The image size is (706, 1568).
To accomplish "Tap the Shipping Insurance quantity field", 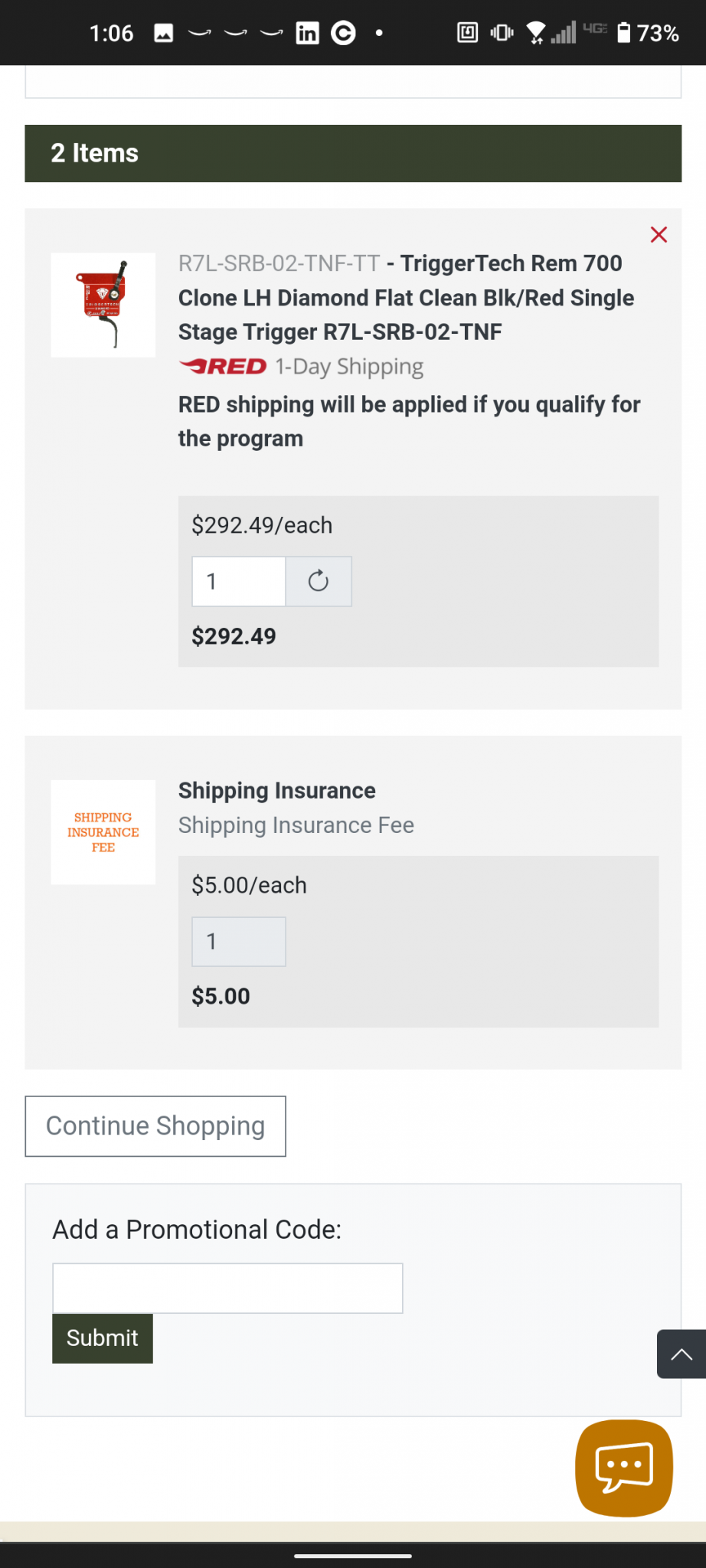I will tap(239, 942).
